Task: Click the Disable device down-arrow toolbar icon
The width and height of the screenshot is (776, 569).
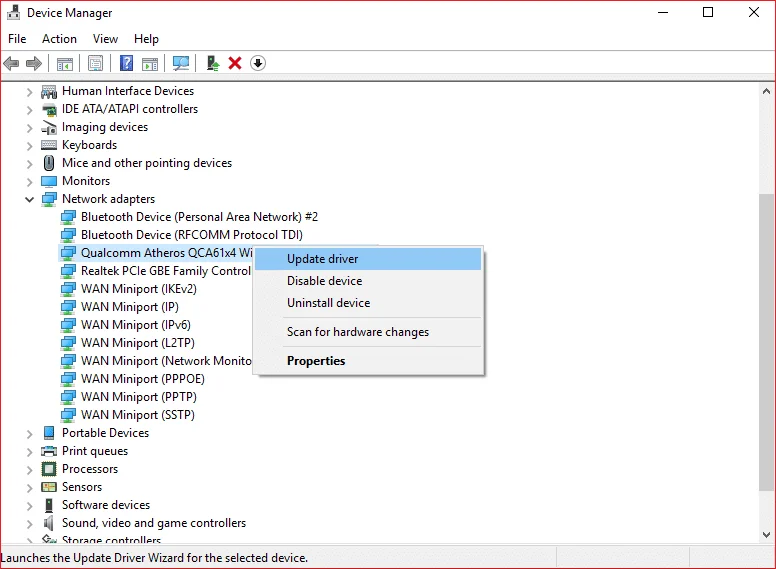Action: coord(258,63)
